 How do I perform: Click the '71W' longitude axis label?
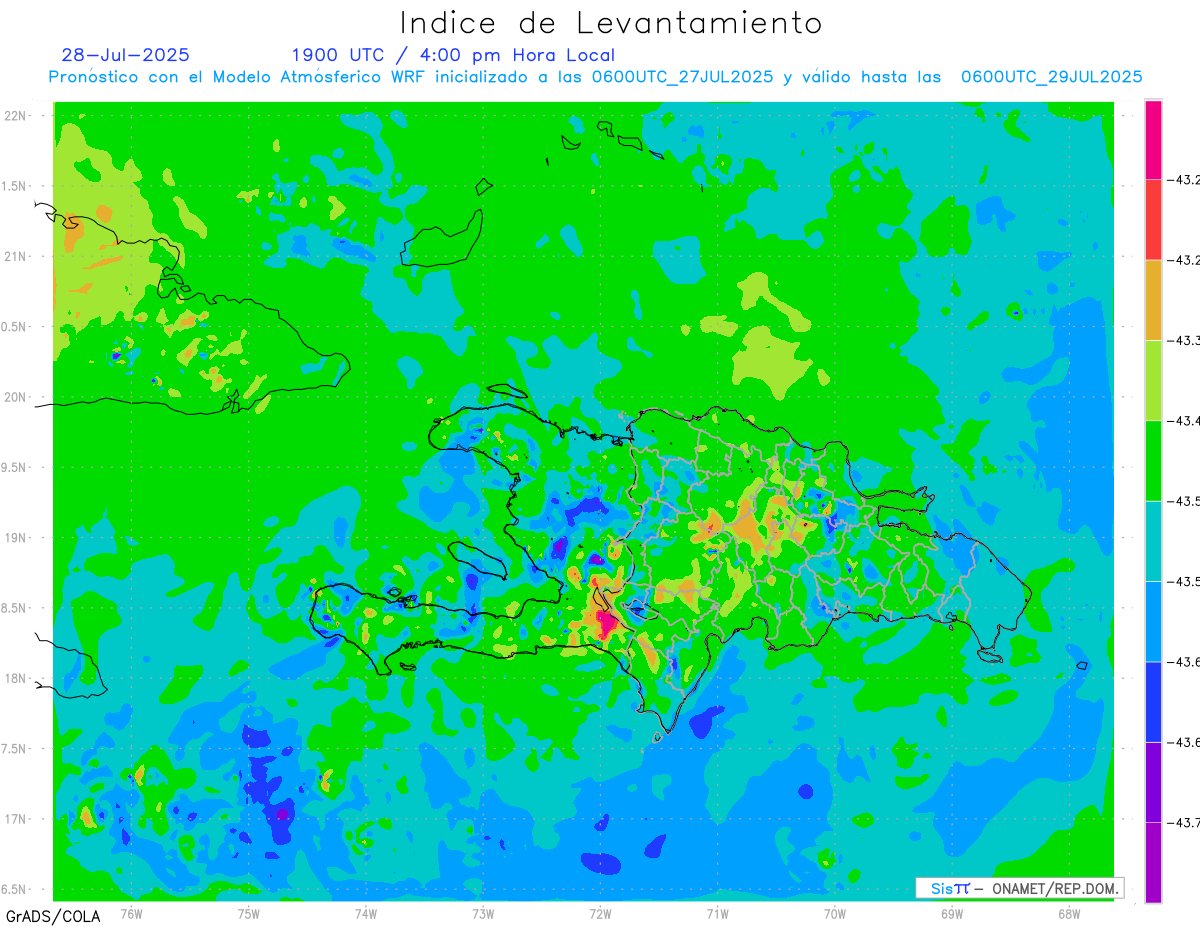(717, 913)
